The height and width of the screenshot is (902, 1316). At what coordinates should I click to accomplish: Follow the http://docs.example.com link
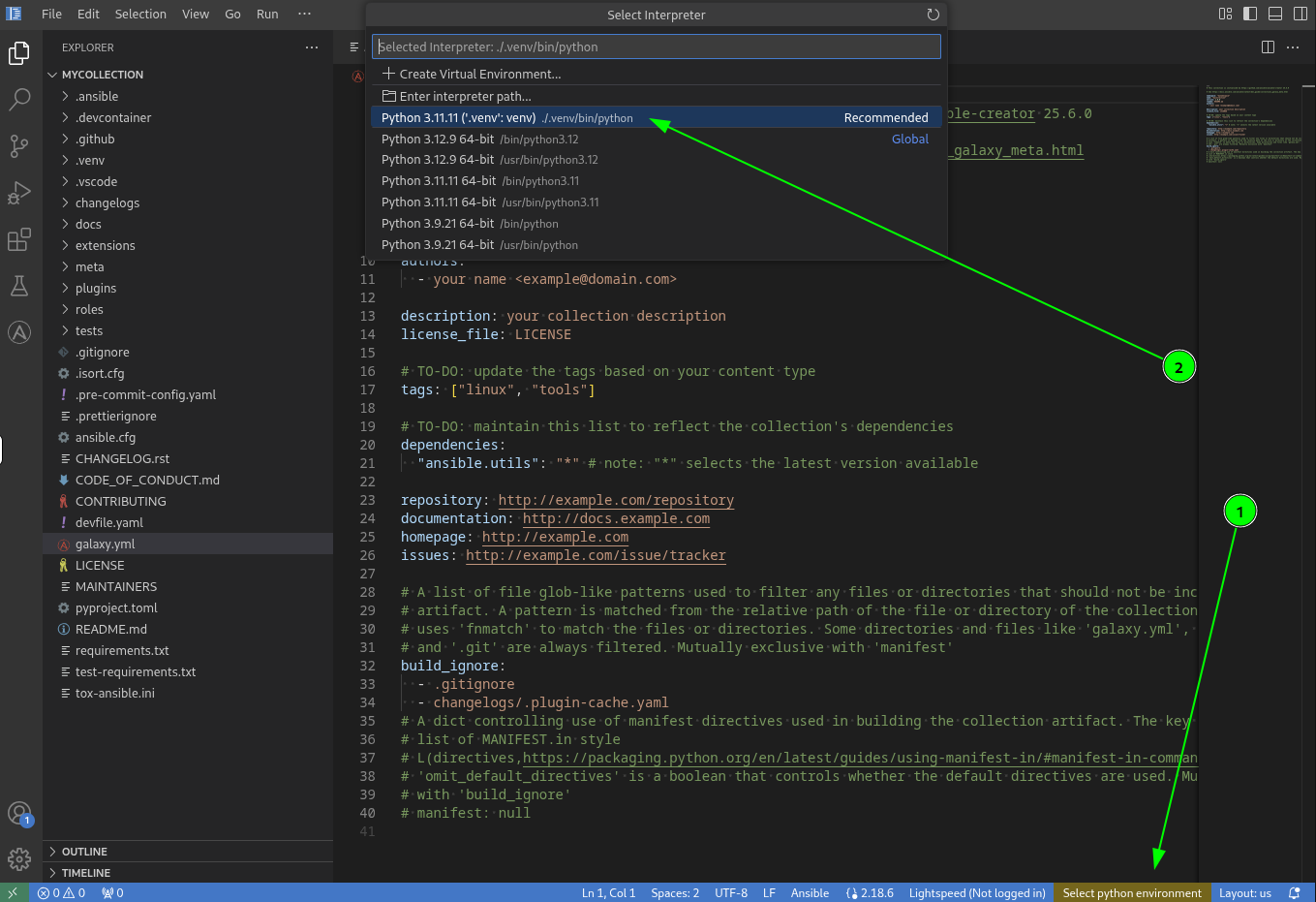(616, 518)
